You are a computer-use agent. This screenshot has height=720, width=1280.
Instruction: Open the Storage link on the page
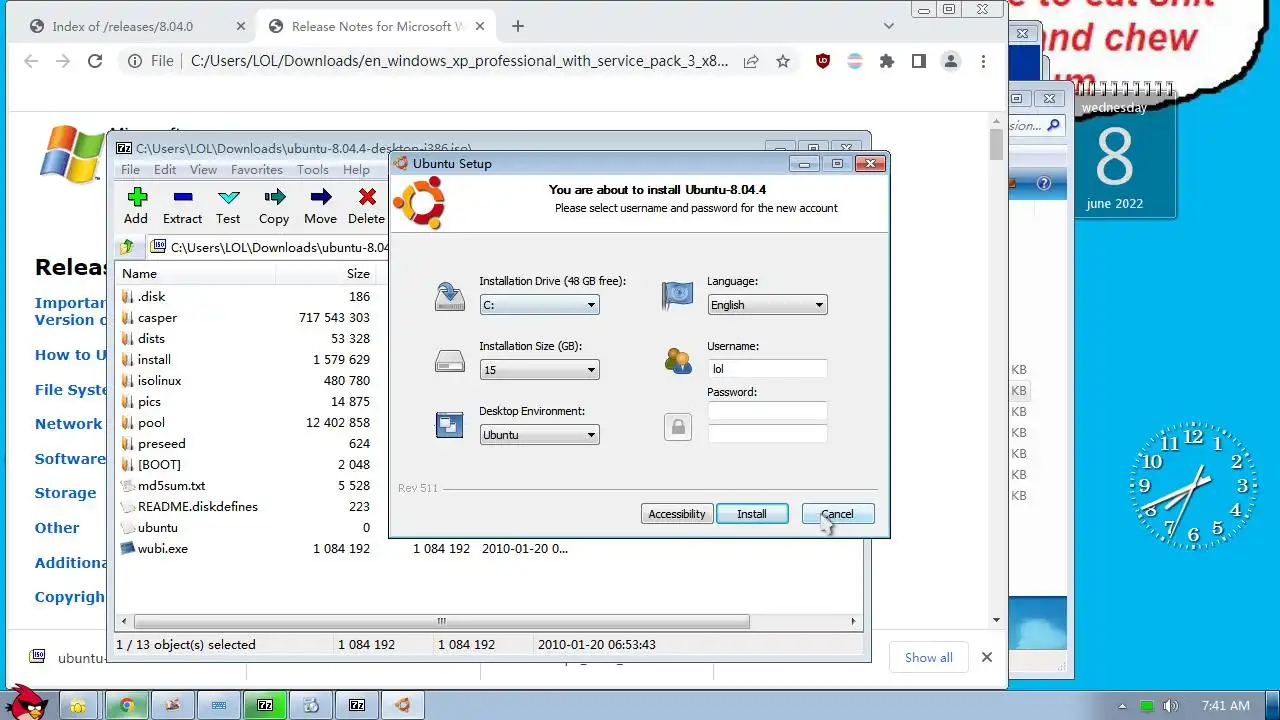pos(66,493)
